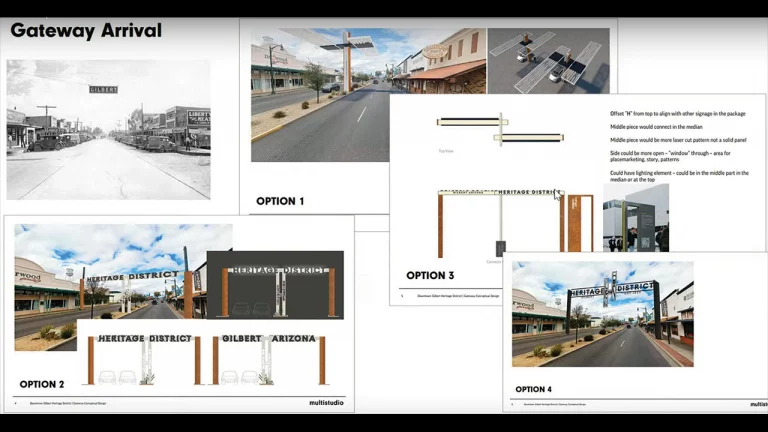Select the Option 2 street view rendering

(x=110, y=285)
